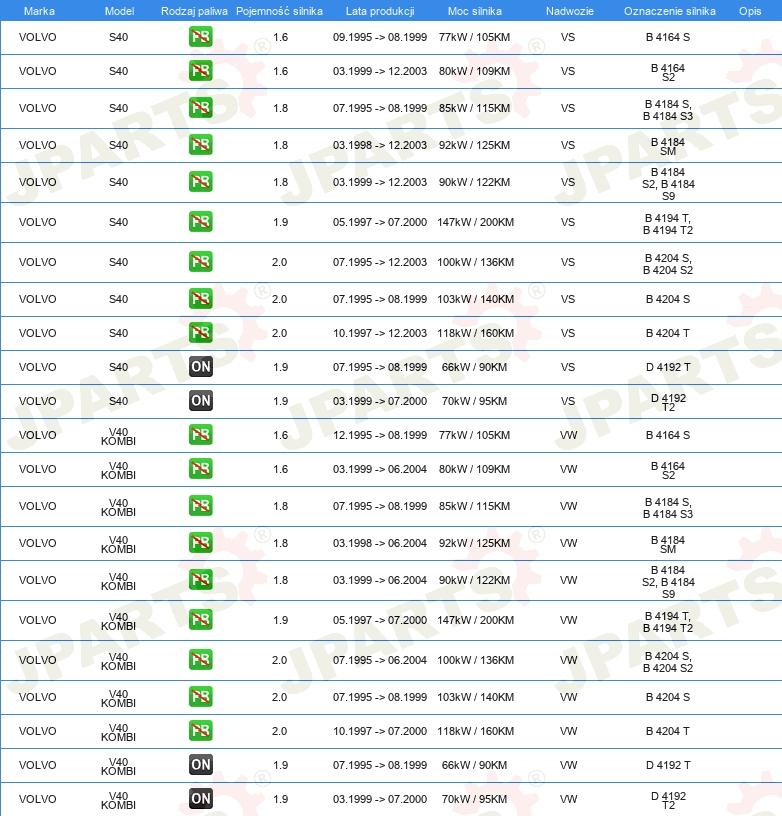Click the Nadwozie column header

click(570, 11)
